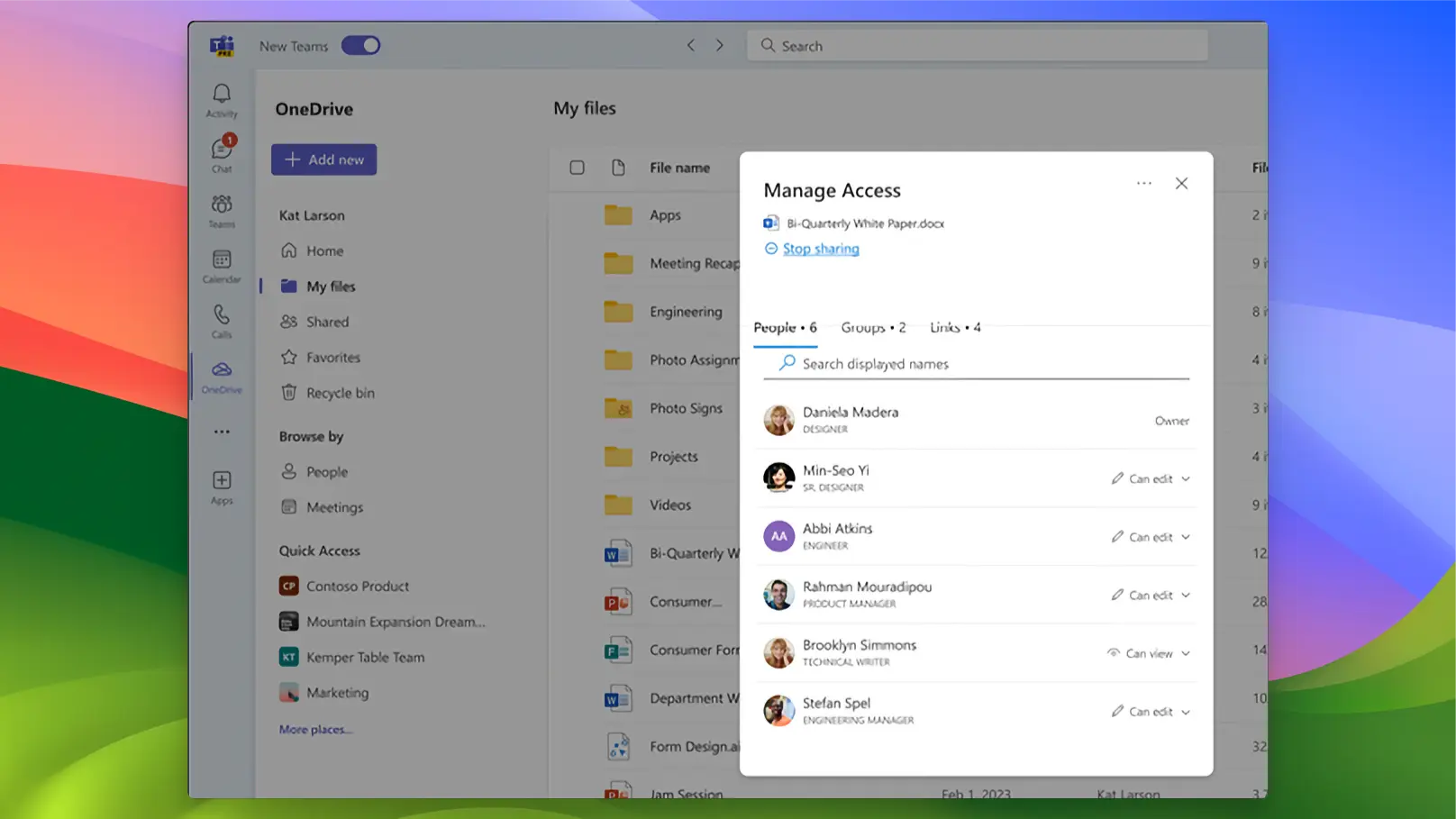Switch to the Groups tab

(872, 327)
